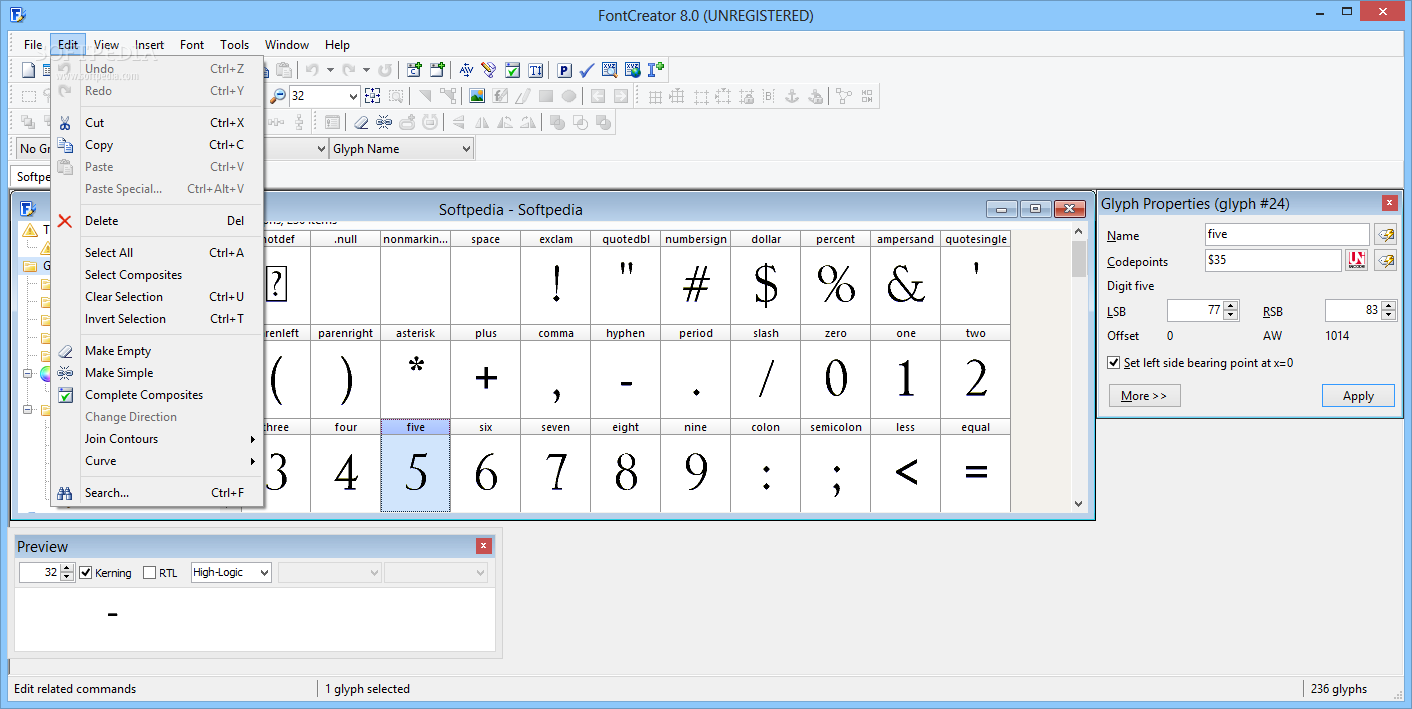Viewport: 1412px width, 709px height.
Task: Close the Glyph Properties panel
Action: tap(1389, 203)
